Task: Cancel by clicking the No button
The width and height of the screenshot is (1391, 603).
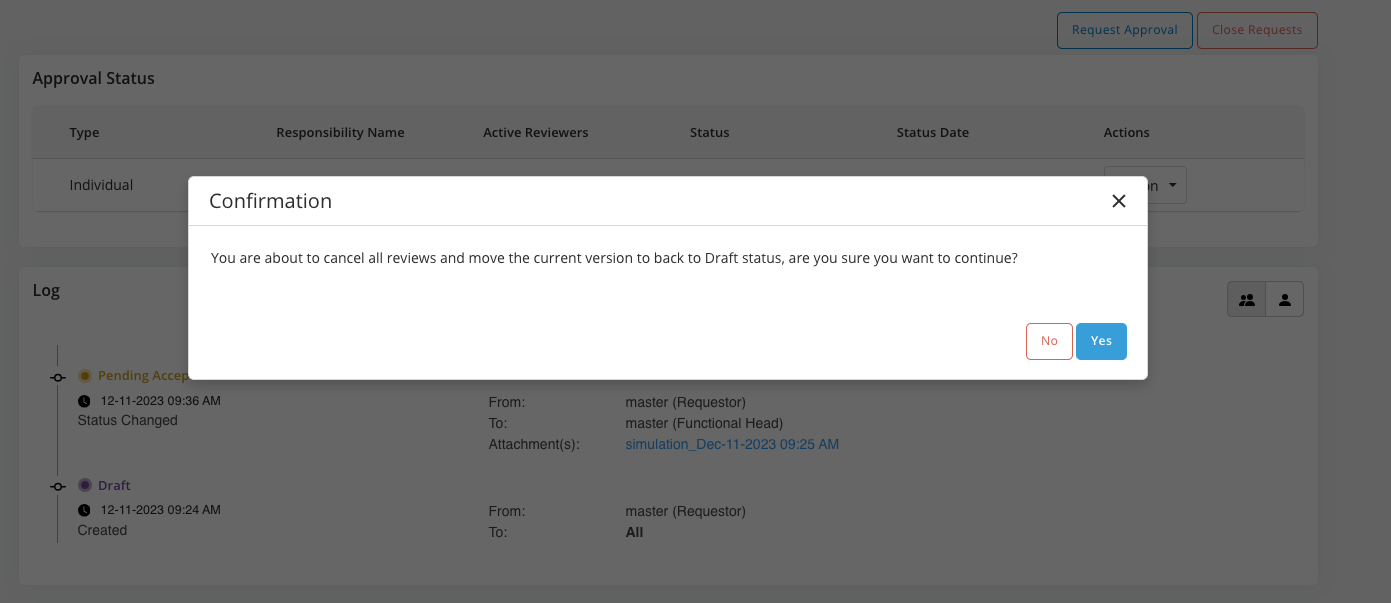Action: click(1049, 341)
